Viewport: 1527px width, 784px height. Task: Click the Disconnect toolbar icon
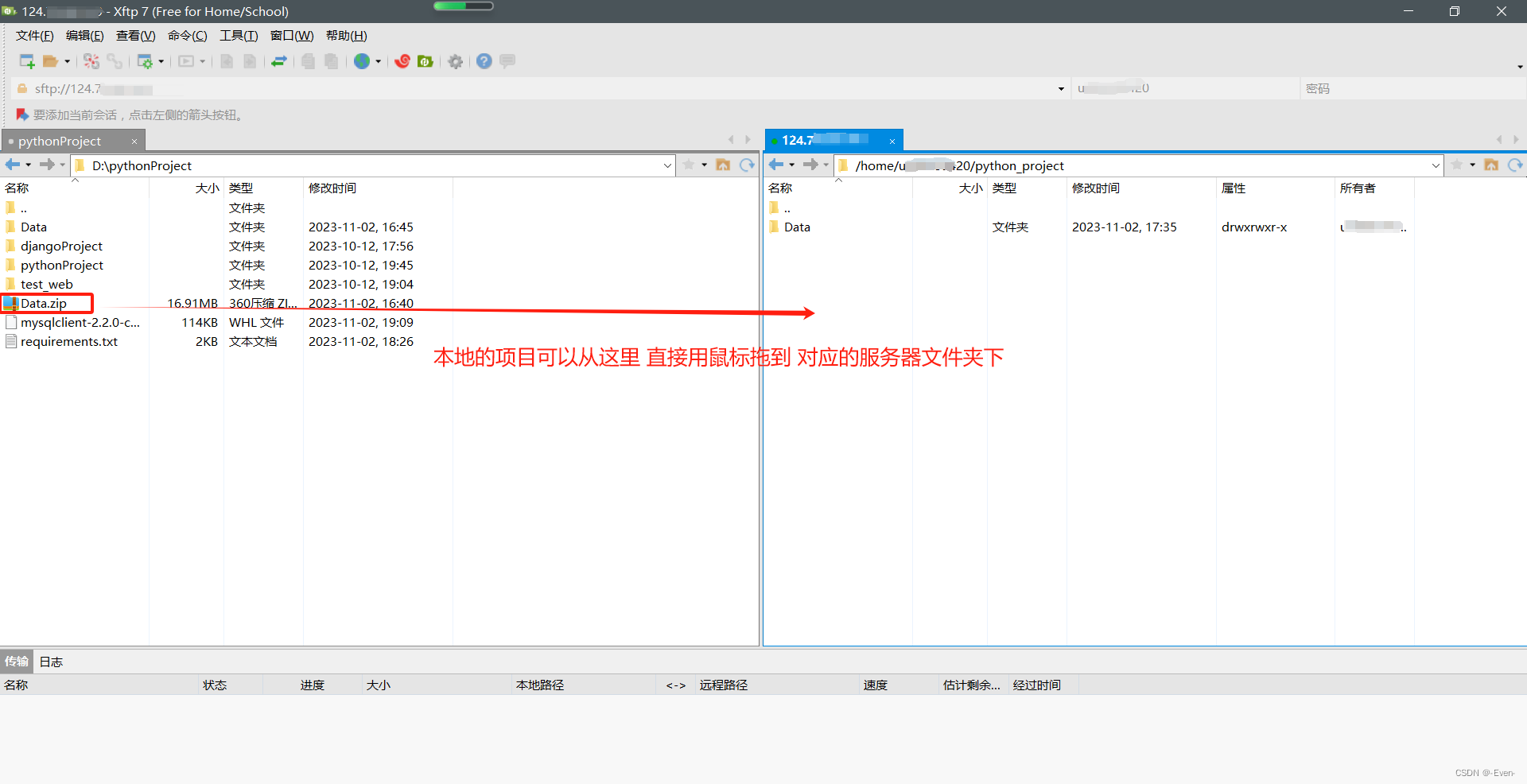tap(91, 61)
